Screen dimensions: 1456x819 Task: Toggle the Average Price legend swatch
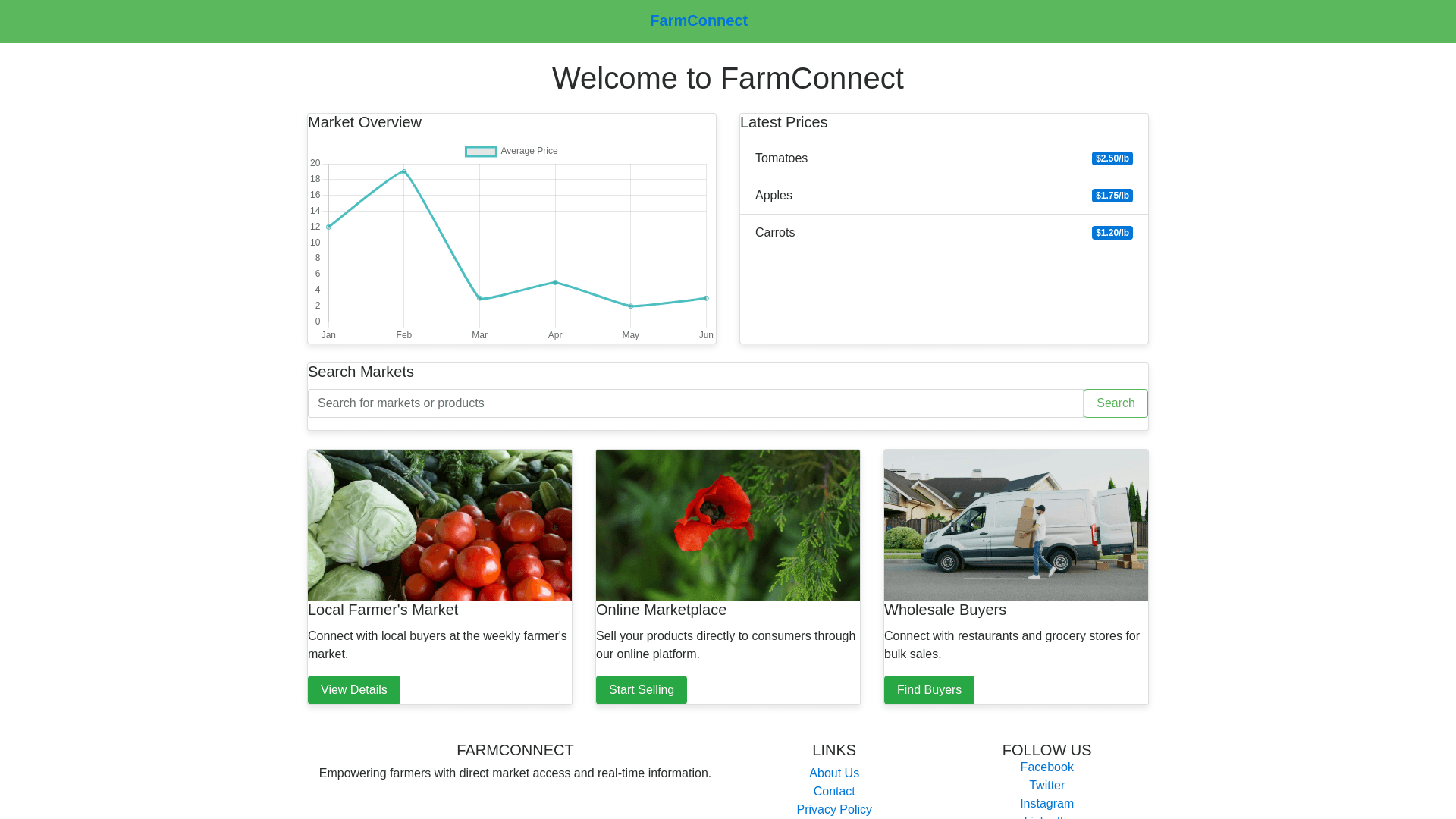pos(481,152)
